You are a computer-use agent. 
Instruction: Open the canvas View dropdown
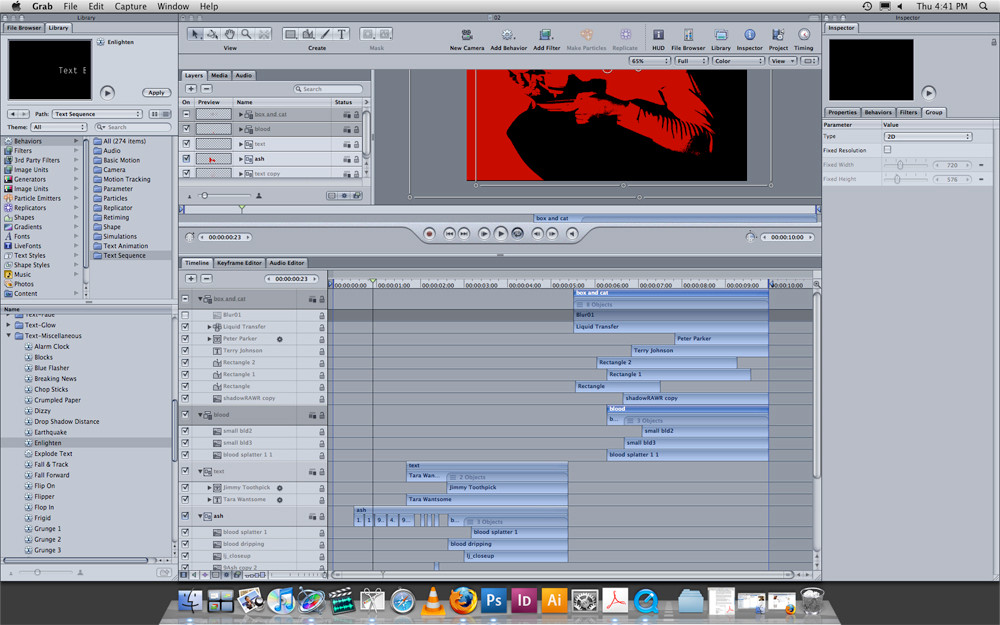pos(783,61)
